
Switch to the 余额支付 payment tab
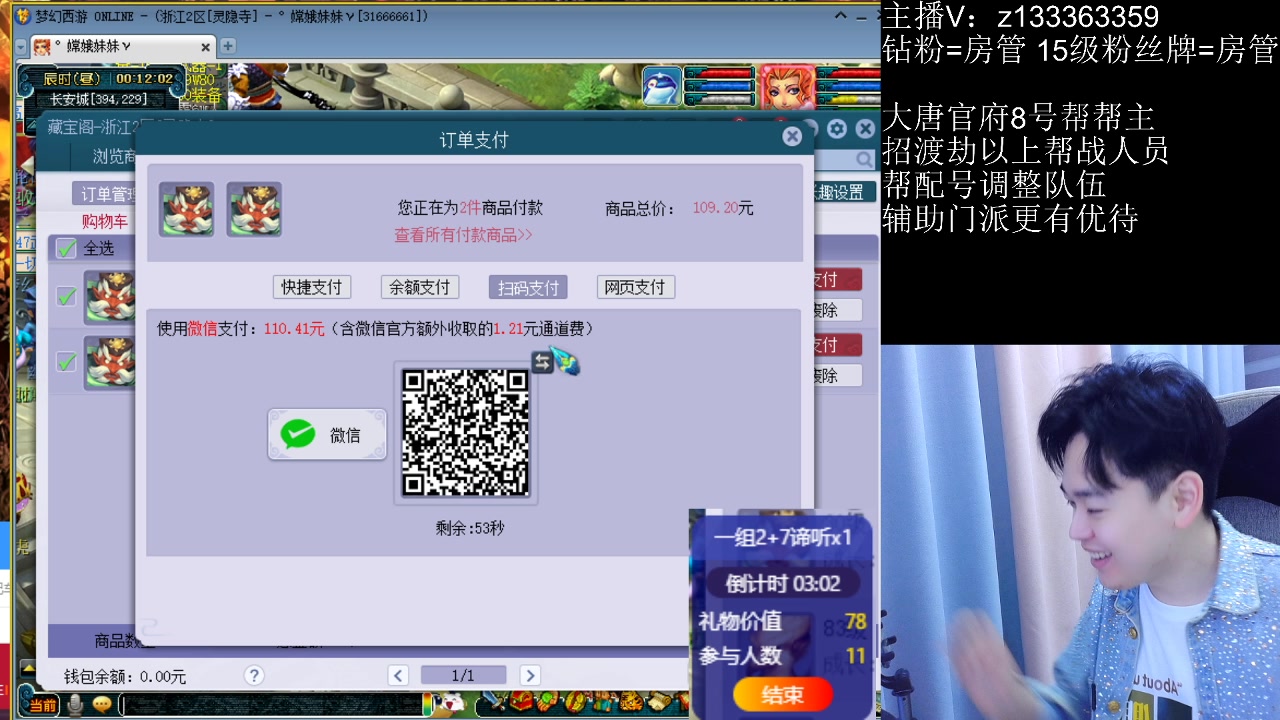click(x=419, y=287)
